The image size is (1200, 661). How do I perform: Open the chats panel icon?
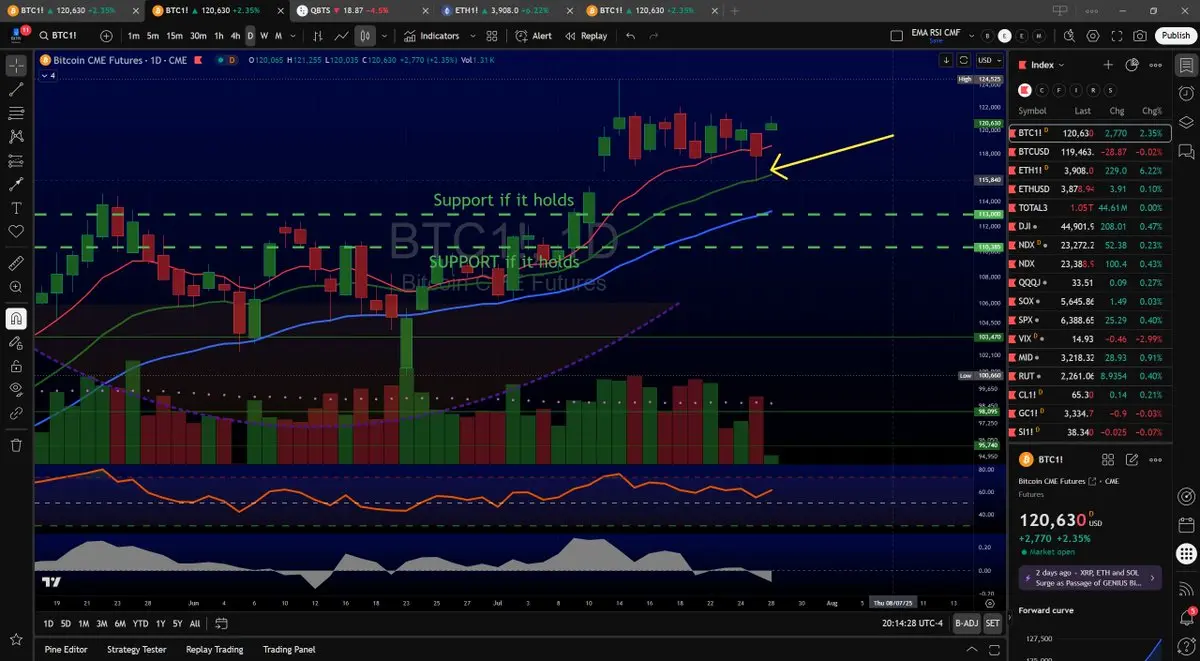click(1186, 151)
